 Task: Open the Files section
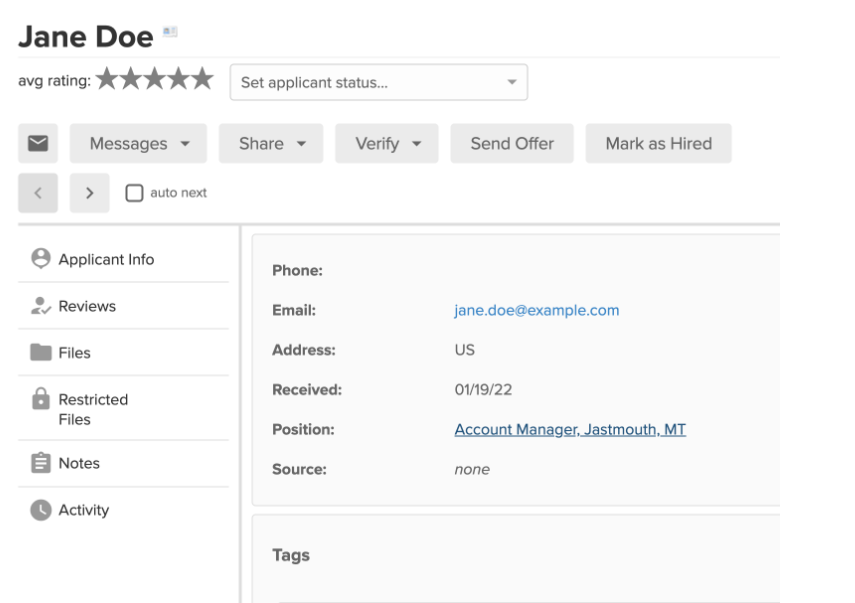124,353
